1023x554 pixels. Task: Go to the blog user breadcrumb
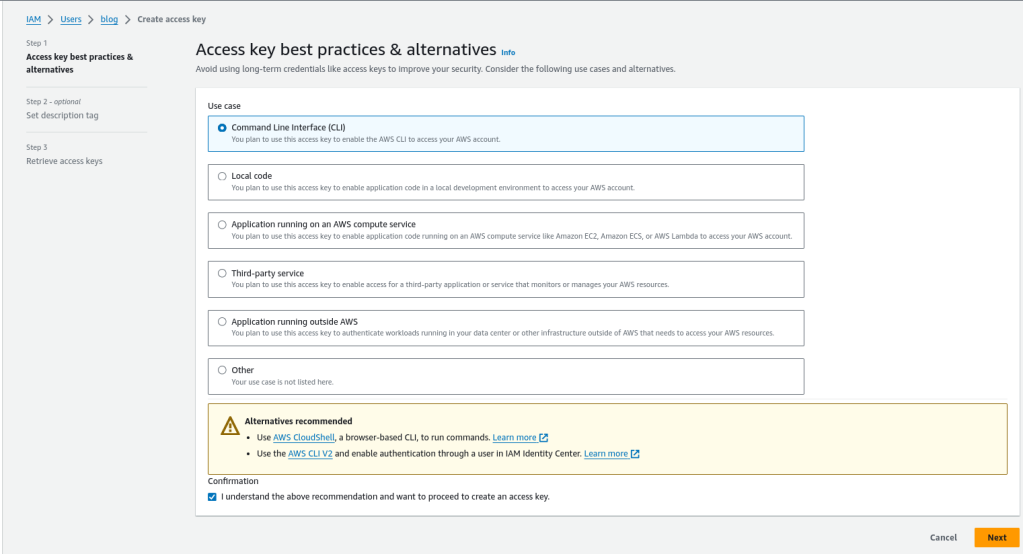pyautogui.click(x=109, y=19)
